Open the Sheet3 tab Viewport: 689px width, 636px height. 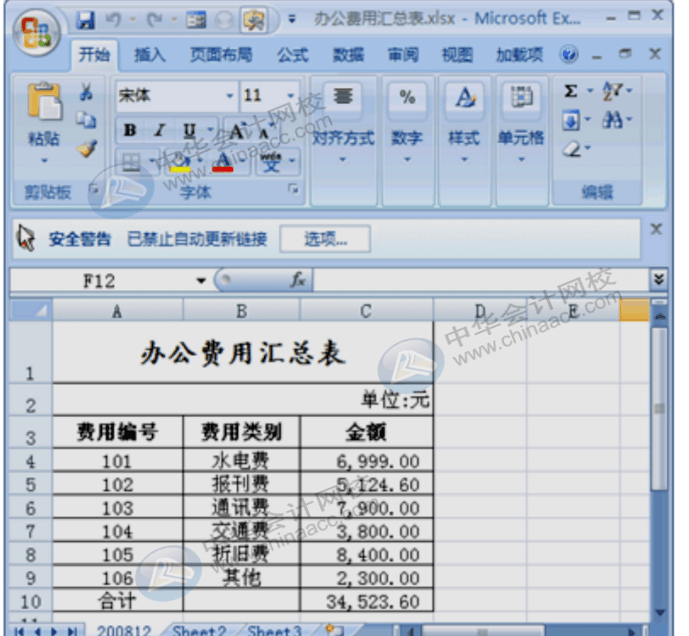(x=275, y=630)
